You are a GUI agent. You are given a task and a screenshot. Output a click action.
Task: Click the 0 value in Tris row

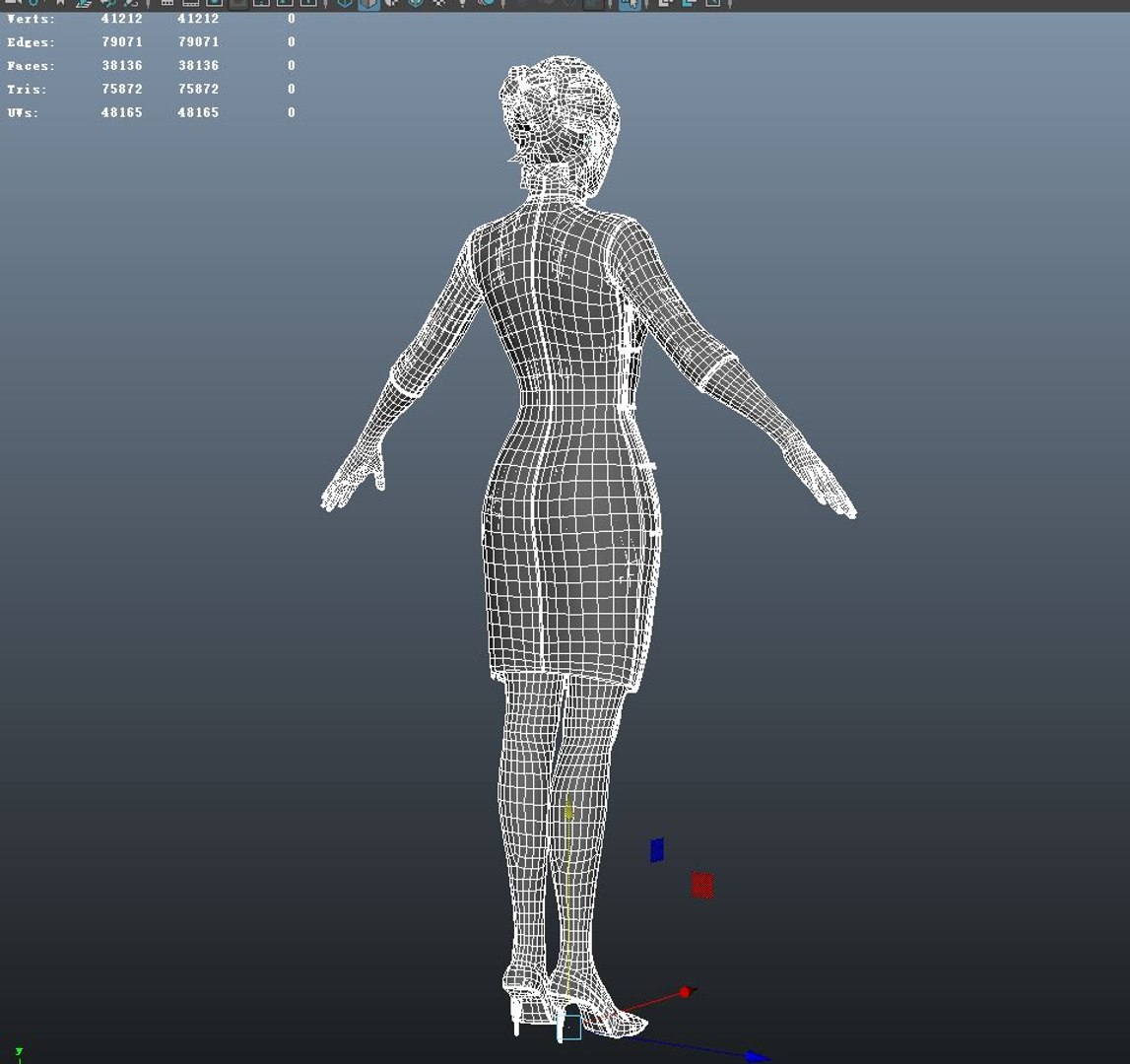point(292,89)
